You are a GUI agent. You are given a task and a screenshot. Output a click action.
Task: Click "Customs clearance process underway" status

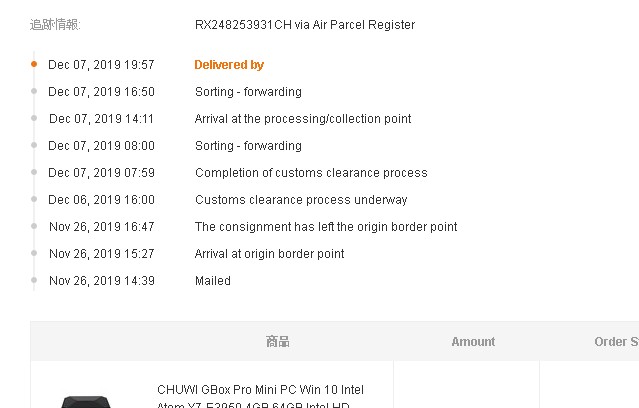301,200
